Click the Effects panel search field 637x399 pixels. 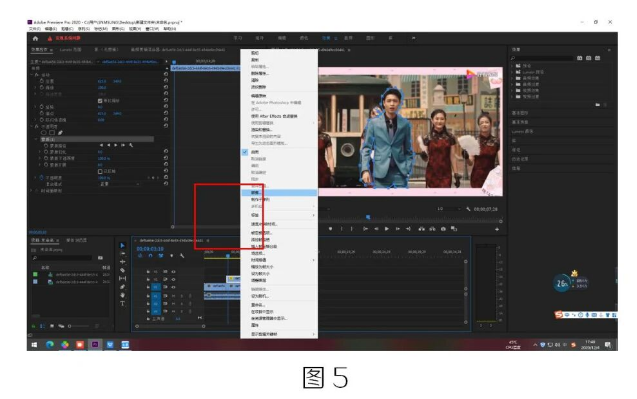click(542, 58)
